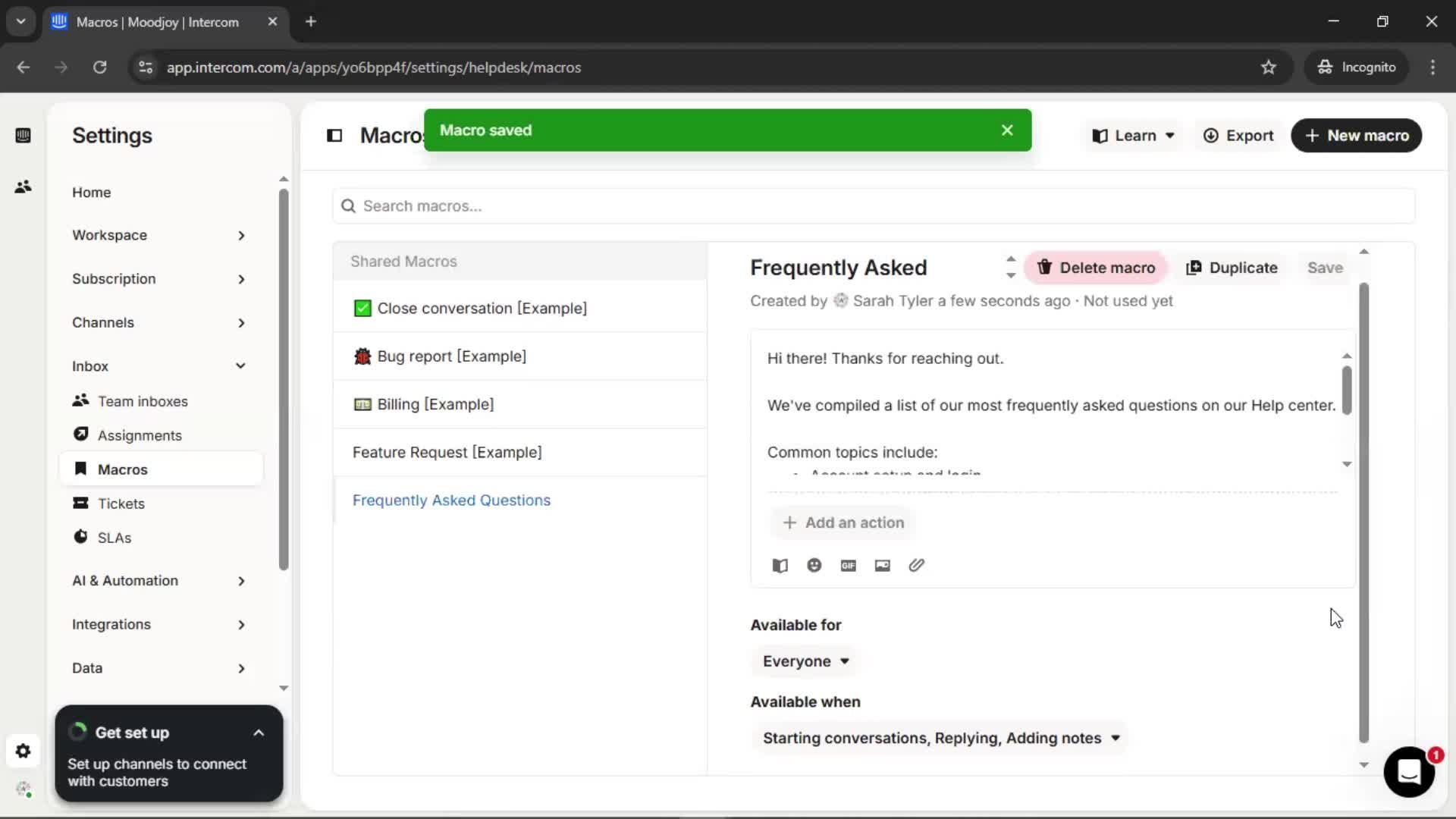
Task: Click the Settings gear icon in left rail
Action: [23, 751]
